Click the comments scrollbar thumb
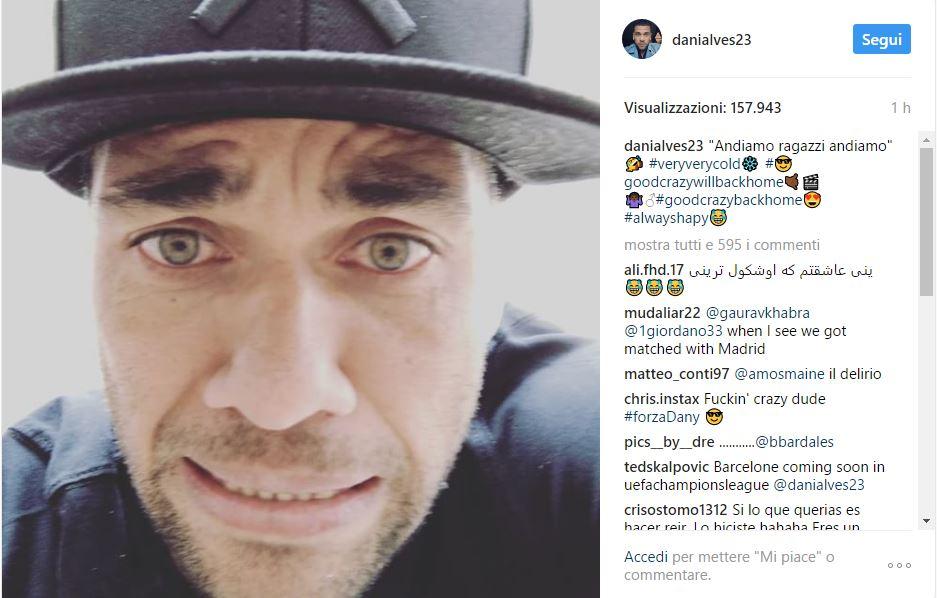The image size is (937, 598). click(926, 222)
